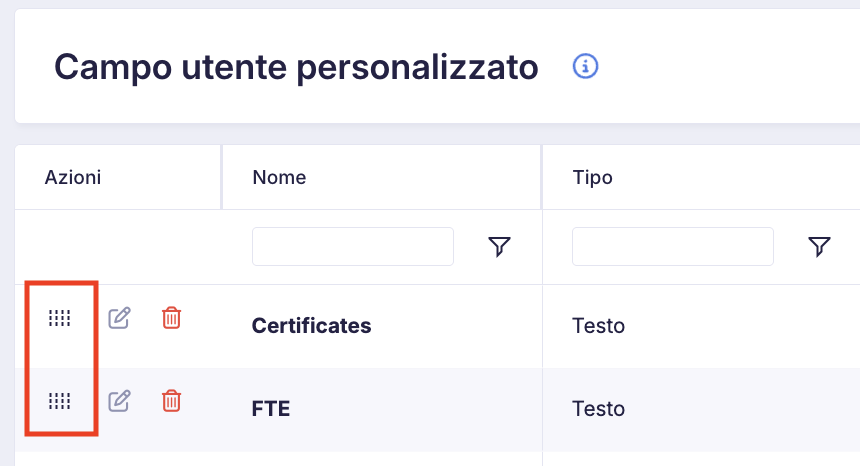Click Testo type in FTE row
Image resolution: width=860 pixels, height=466 pixels.
pos(598,408)
